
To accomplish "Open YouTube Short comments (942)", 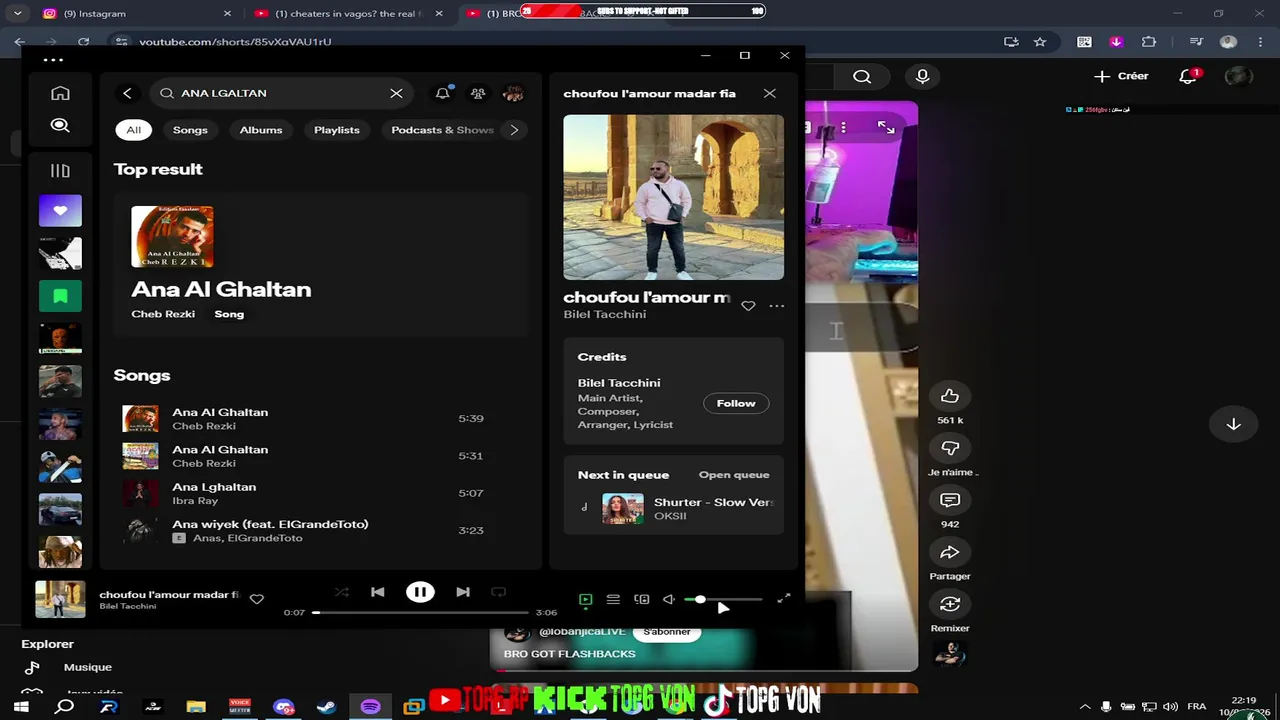I will pyautogui.click(x=950, y=500).
